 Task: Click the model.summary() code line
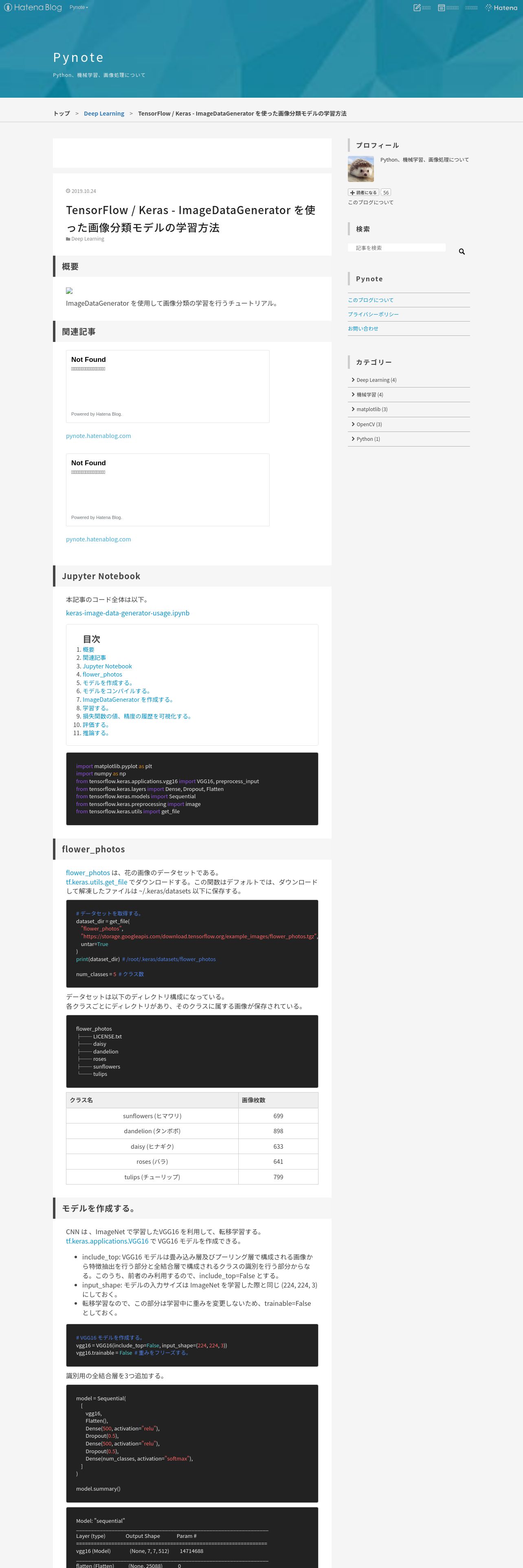coord(98,1489)
